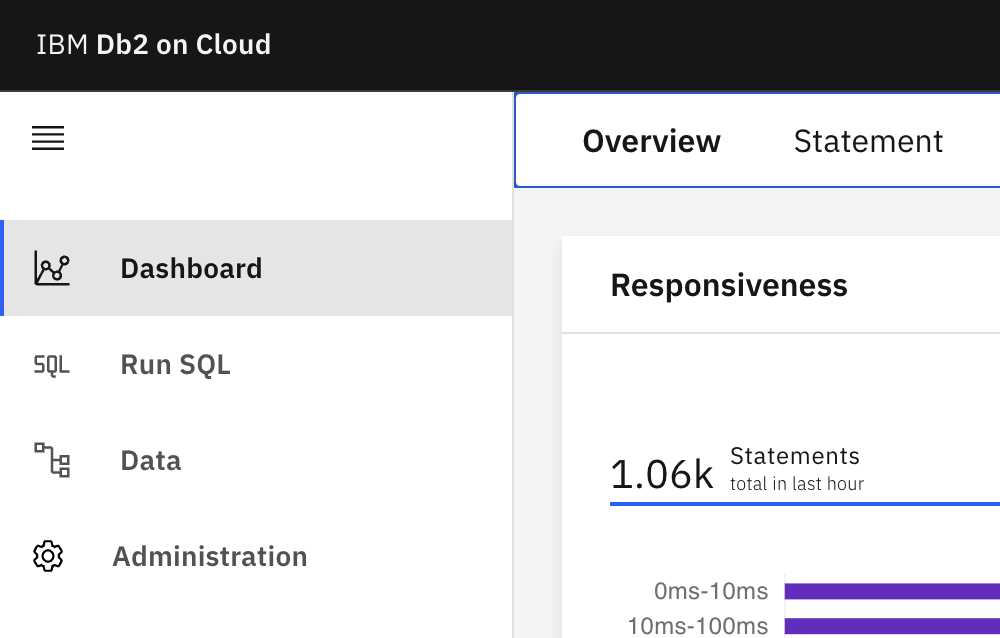Go to the Data section
The image size is (1000, 638).
coord(256,461)
